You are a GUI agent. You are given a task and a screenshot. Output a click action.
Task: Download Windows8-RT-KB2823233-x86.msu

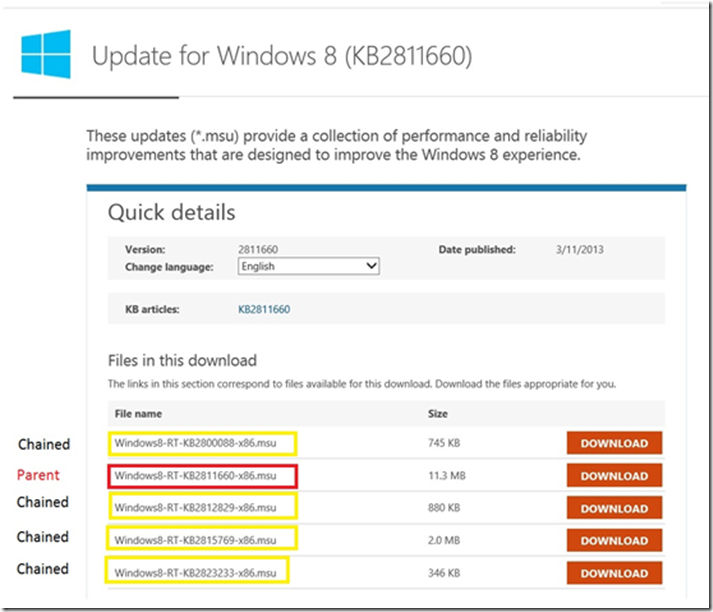614,573
